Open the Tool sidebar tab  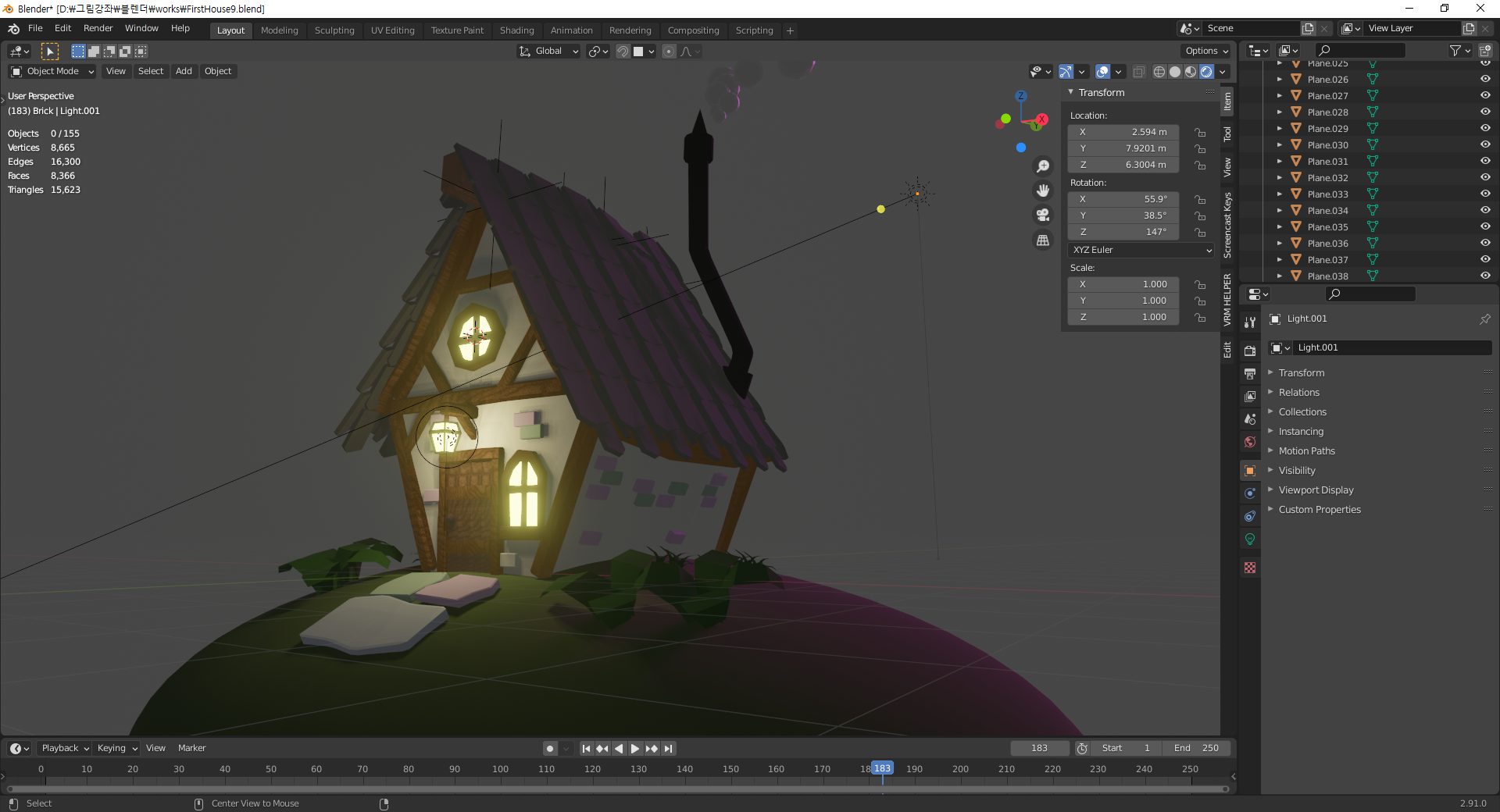coord(1227,134)
